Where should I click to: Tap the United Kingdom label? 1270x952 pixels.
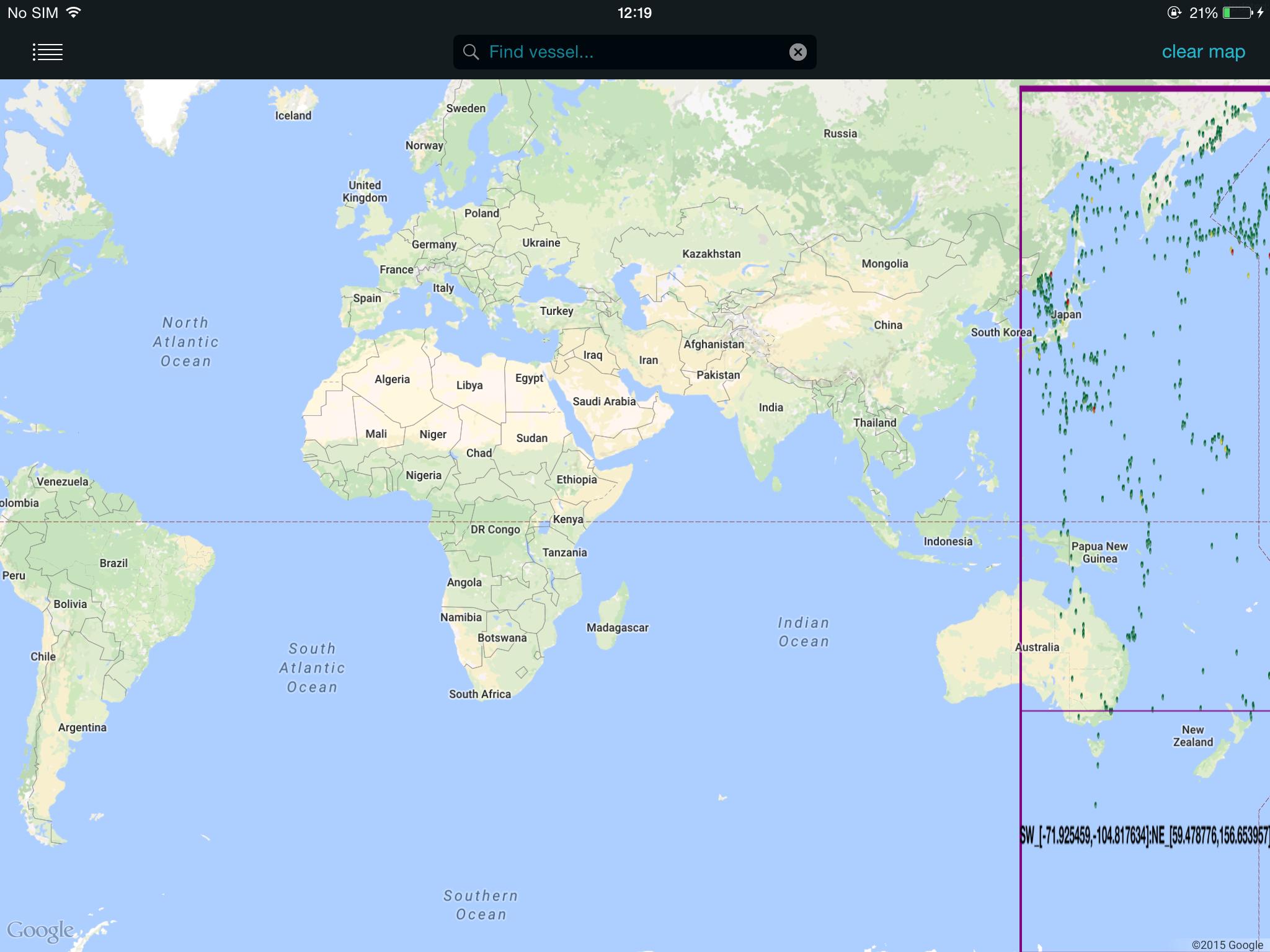coord(365,192)
